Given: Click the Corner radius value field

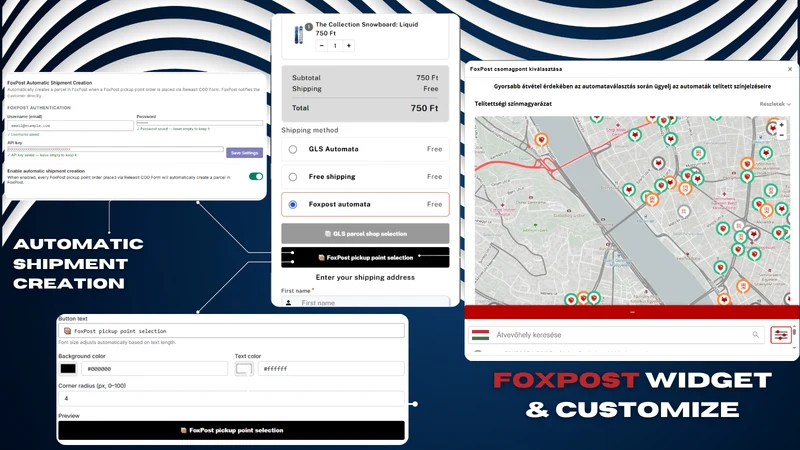Looking at the screenshot, I should pyautogui.click(x=231, y=398).
